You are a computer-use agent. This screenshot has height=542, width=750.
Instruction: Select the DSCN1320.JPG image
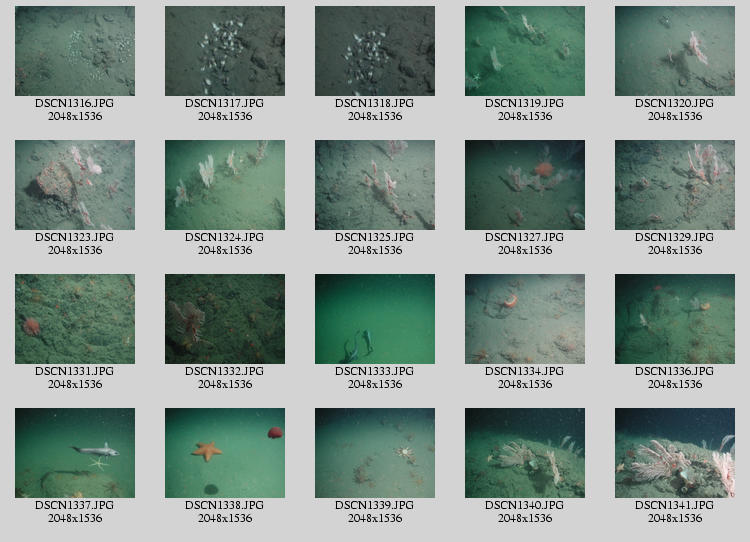click(x=675, y=51)
